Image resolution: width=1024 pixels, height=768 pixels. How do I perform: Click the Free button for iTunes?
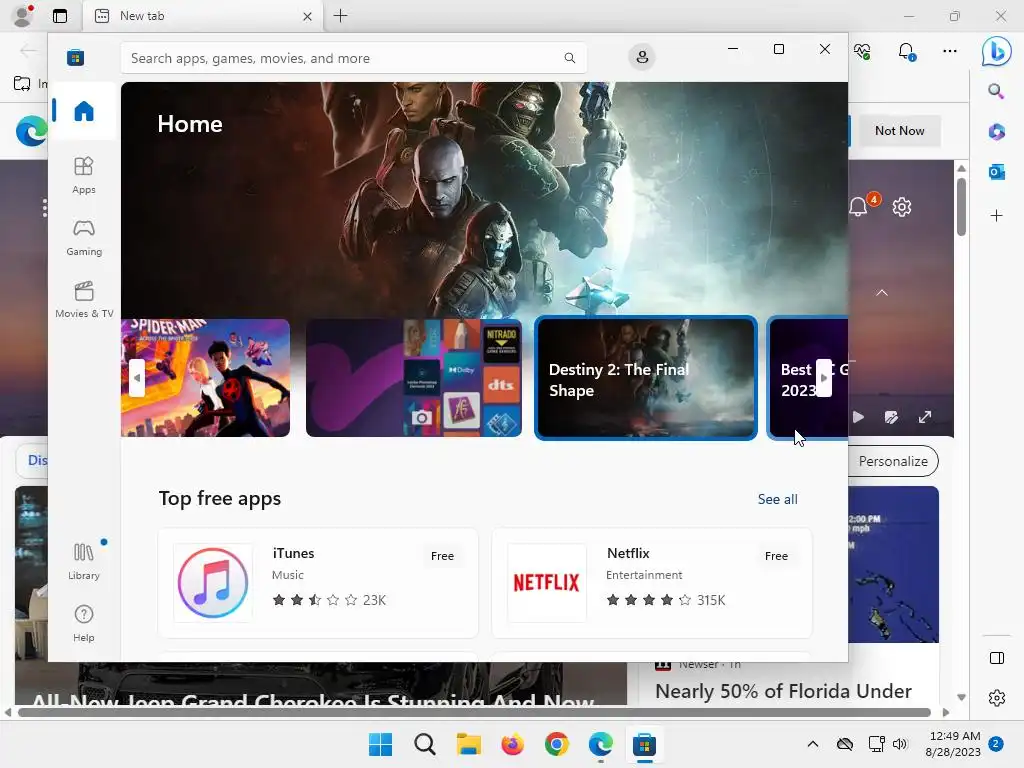pos(442,556)
